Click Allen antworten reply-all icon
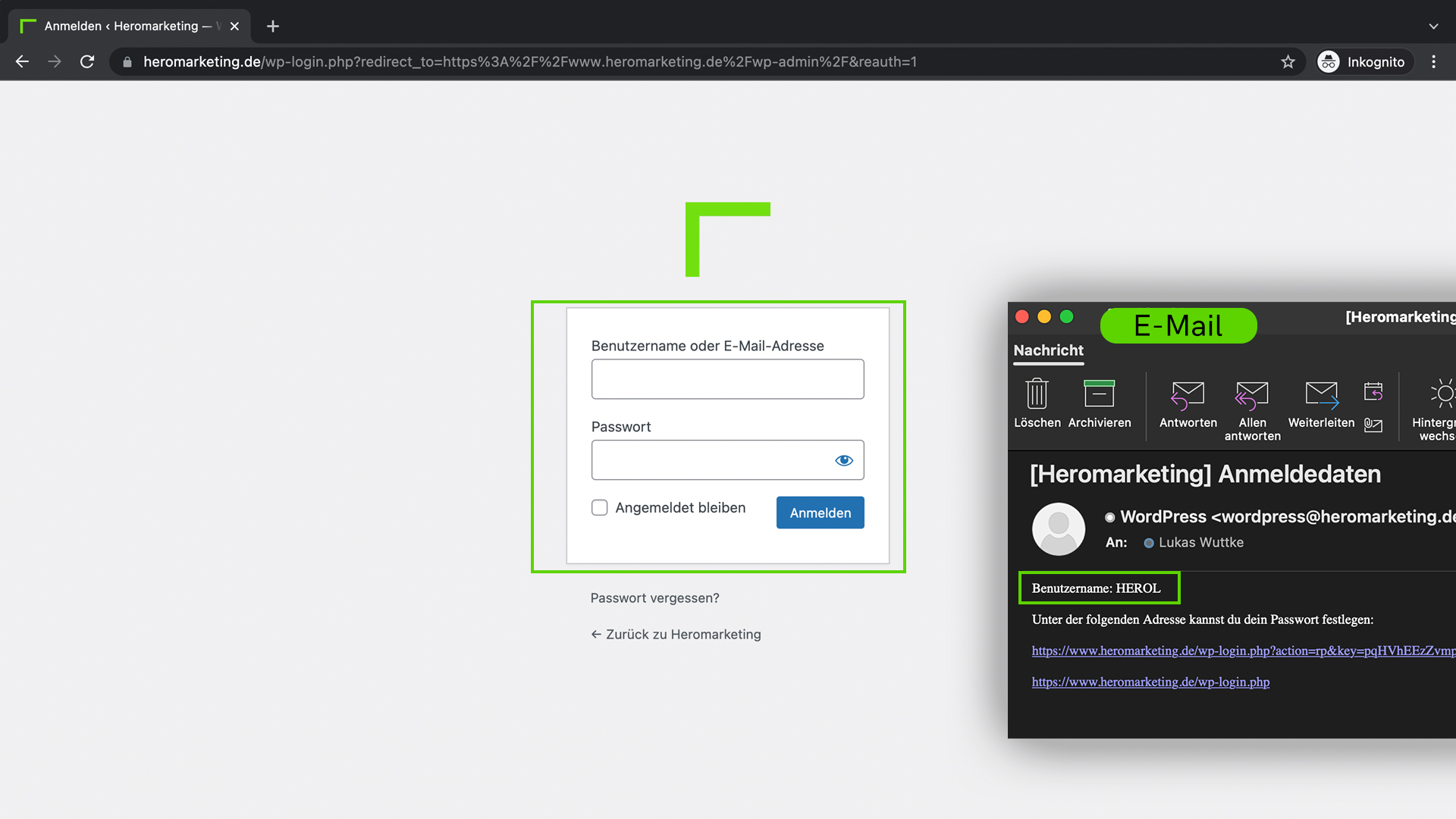Image resolution: width=1456 pixels, height=819 pixels. point(1252,409)
